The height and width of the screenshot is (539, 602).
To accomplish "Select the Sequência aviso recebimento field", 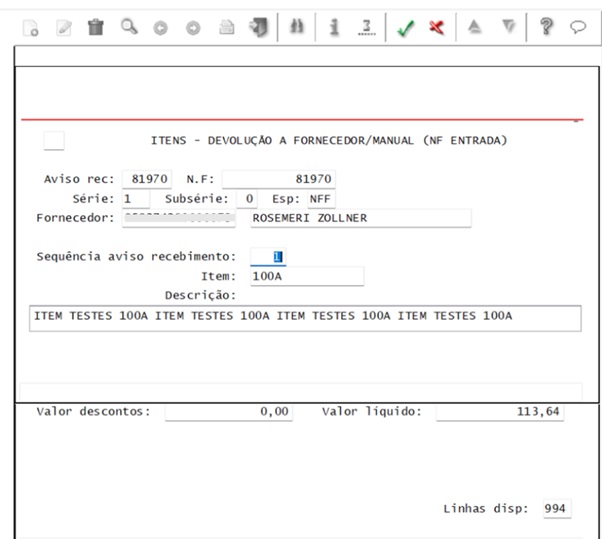I will pos(268,256).
